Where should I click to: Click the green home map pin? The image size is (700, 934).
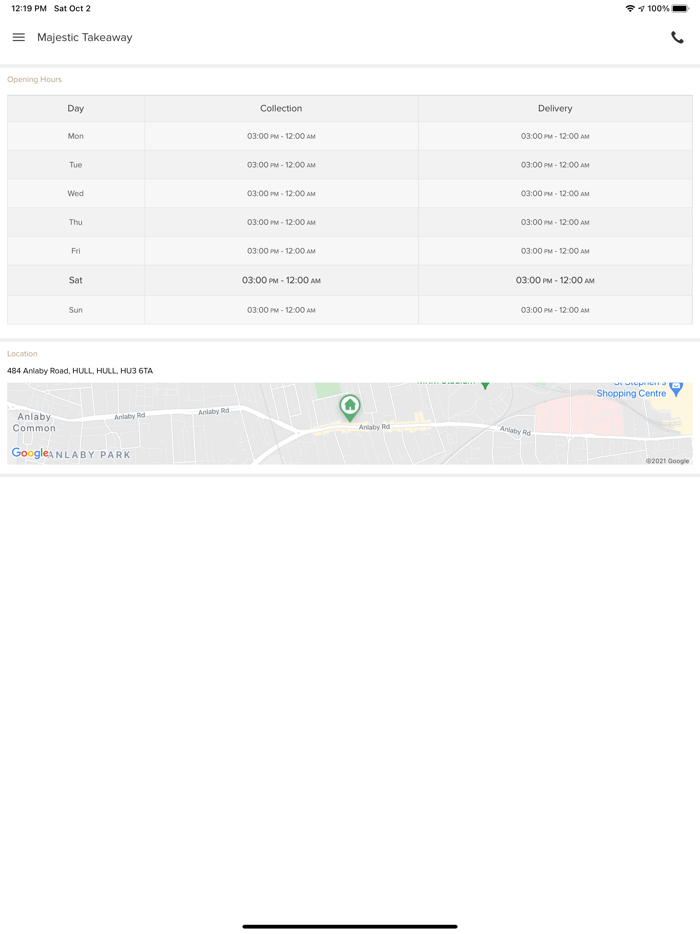pyautogui.click(x=349, y=406)
